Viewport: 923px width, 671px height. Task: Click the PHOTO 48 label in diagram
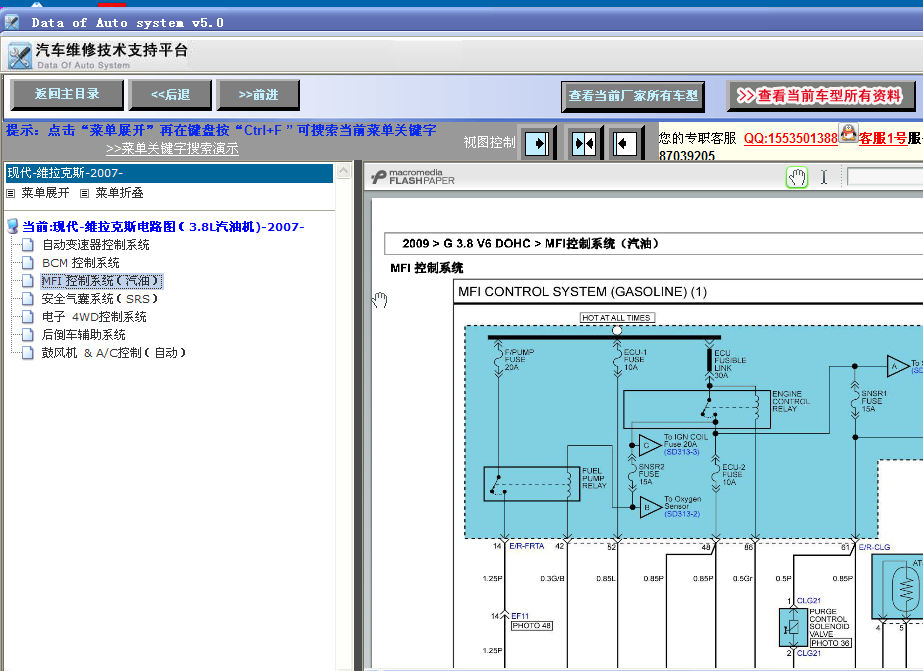(x=532, y=626)
